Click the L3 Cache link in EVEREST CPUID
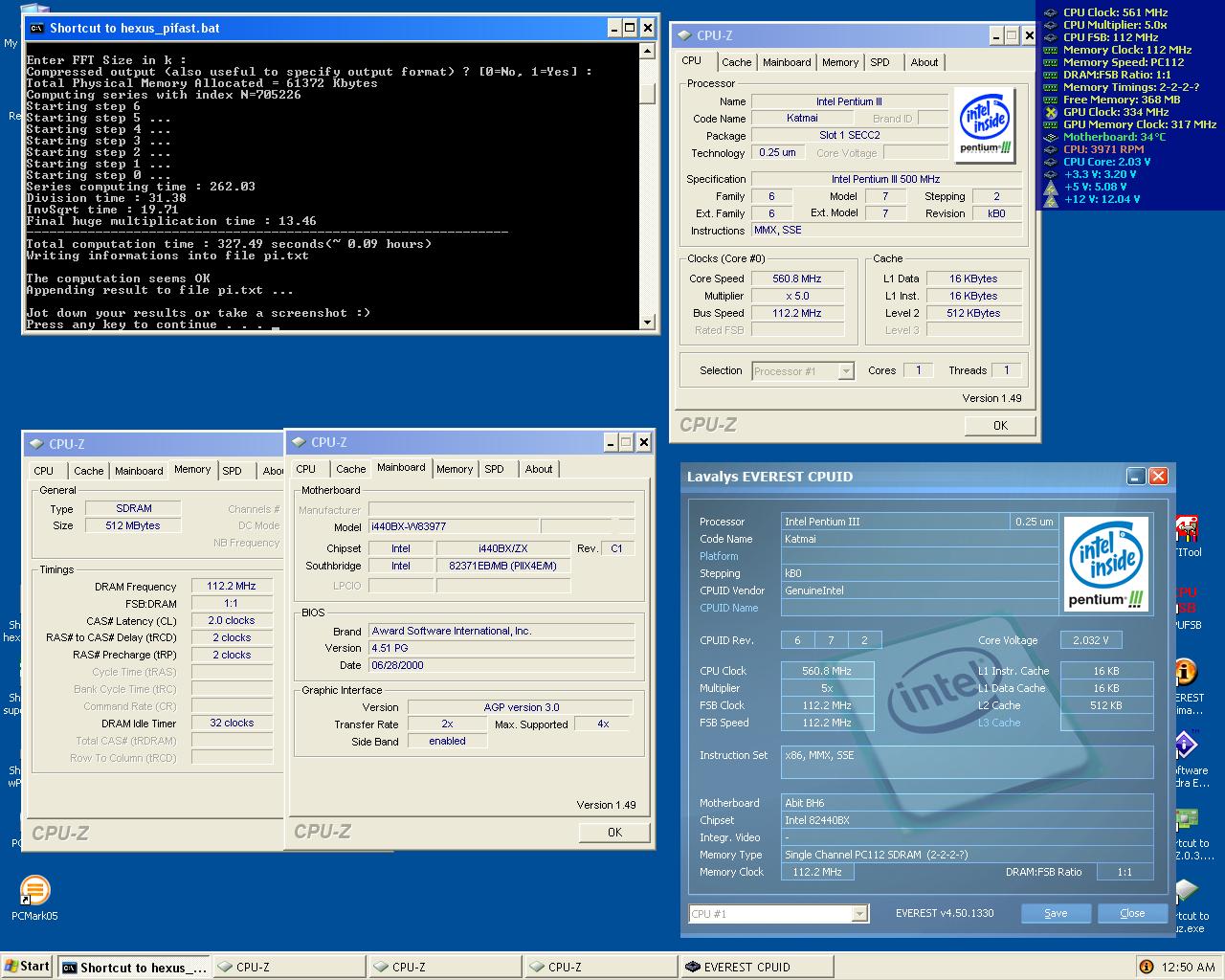 coord(999,723)
